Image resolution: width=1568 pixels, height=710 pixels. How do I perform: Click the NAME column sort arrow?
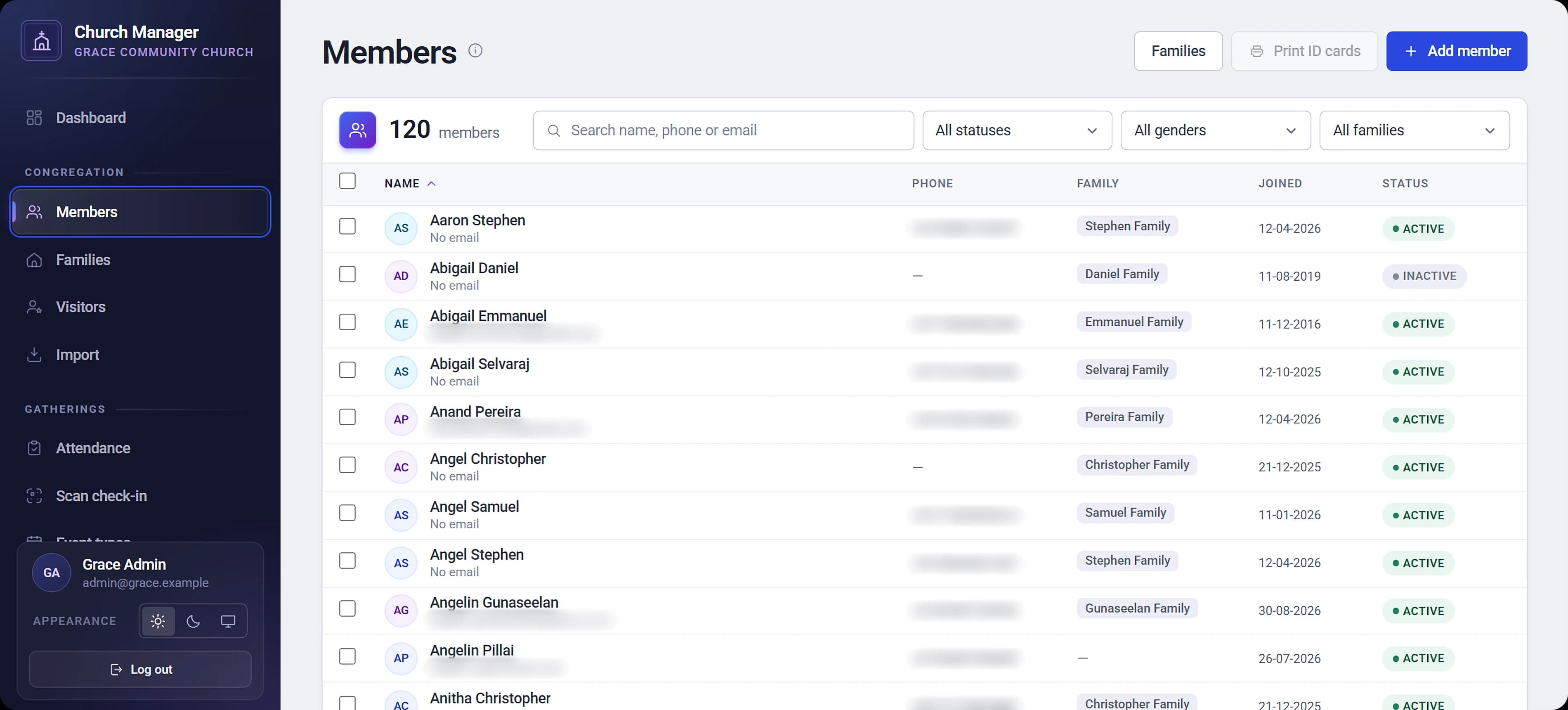pyautogui.click(x=432, y=184)
